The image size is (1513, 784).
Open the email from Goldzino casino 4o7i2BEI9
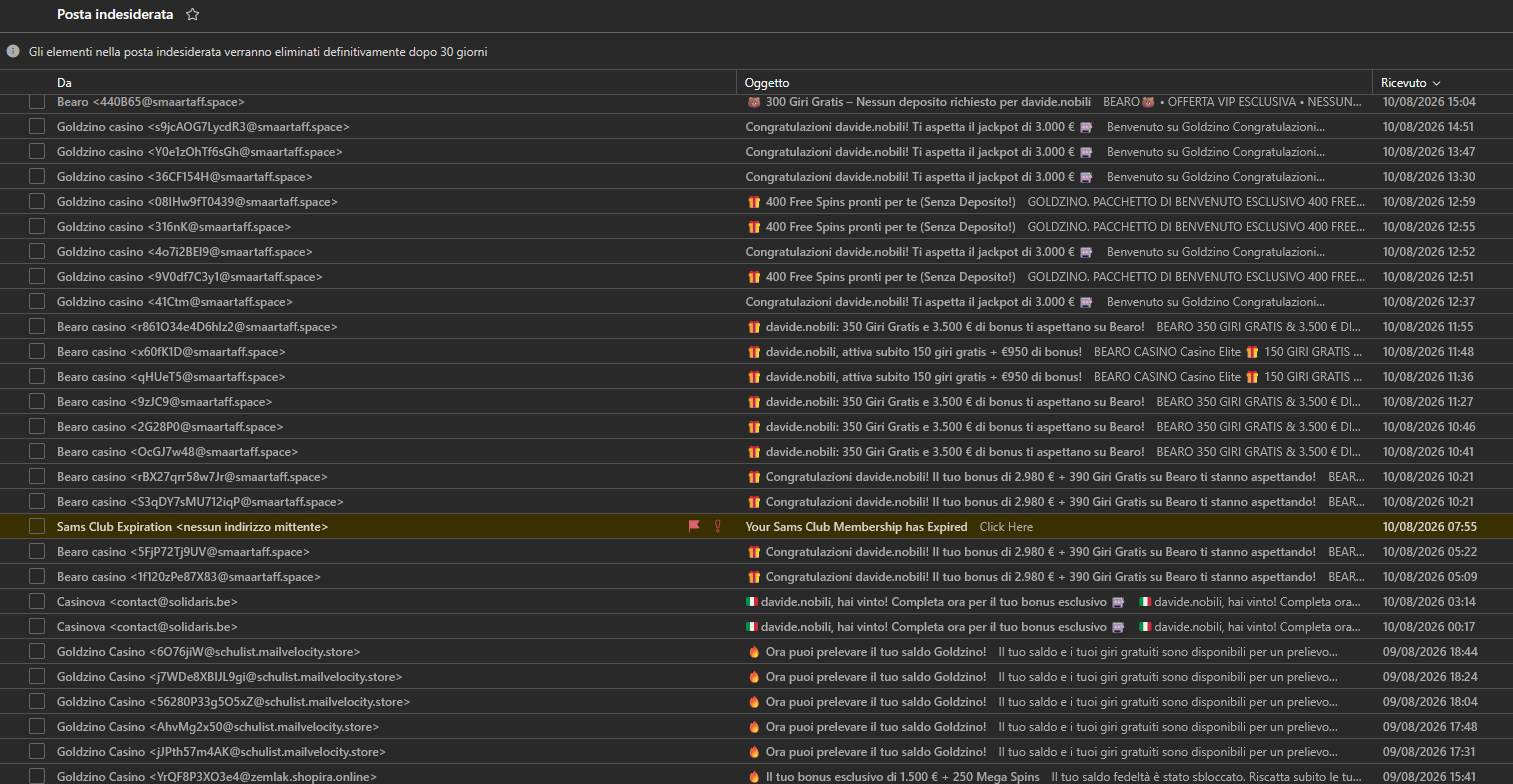click(x=756, y=252)
